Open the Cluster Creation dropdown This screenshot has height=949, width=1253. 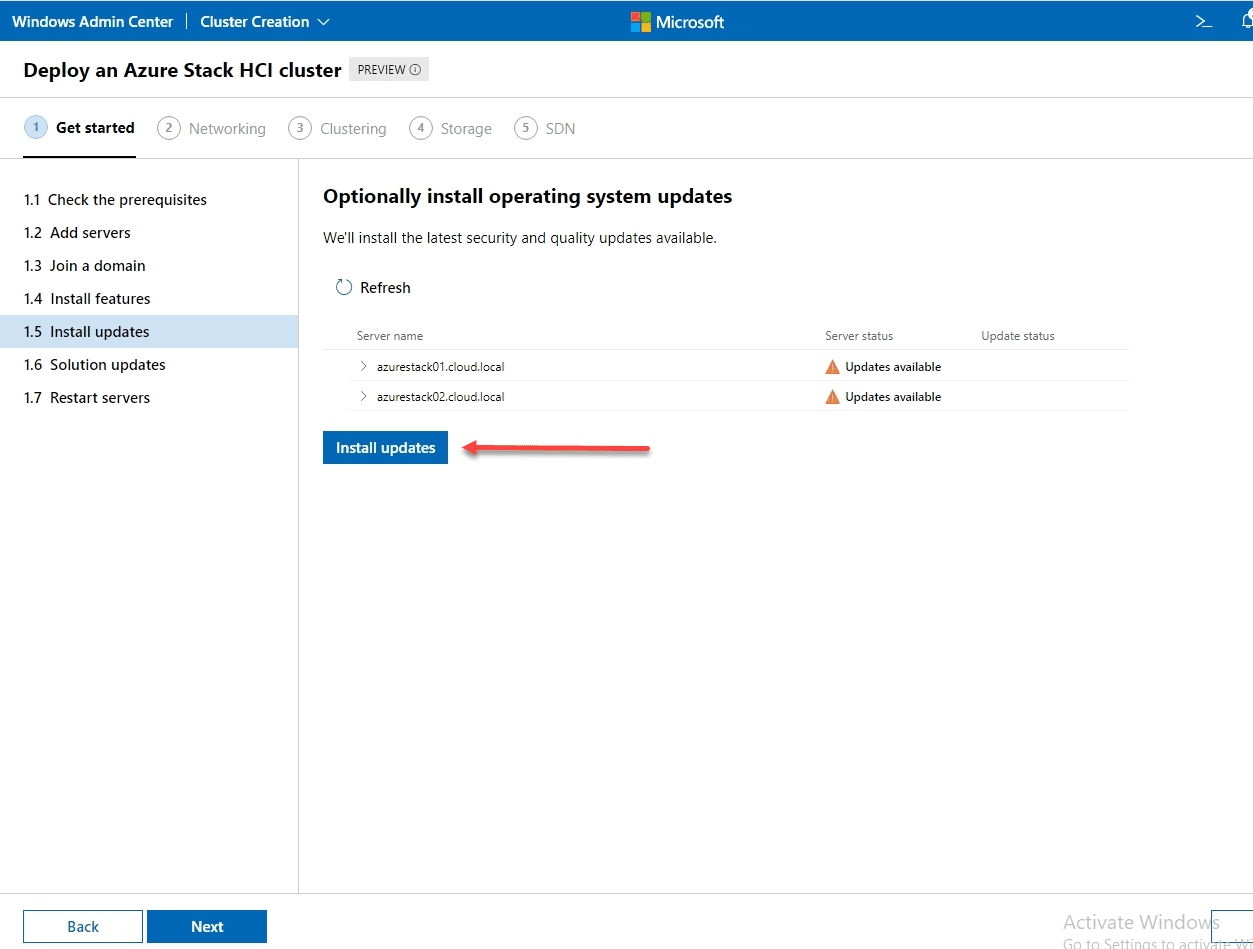[x=264, y=21]
